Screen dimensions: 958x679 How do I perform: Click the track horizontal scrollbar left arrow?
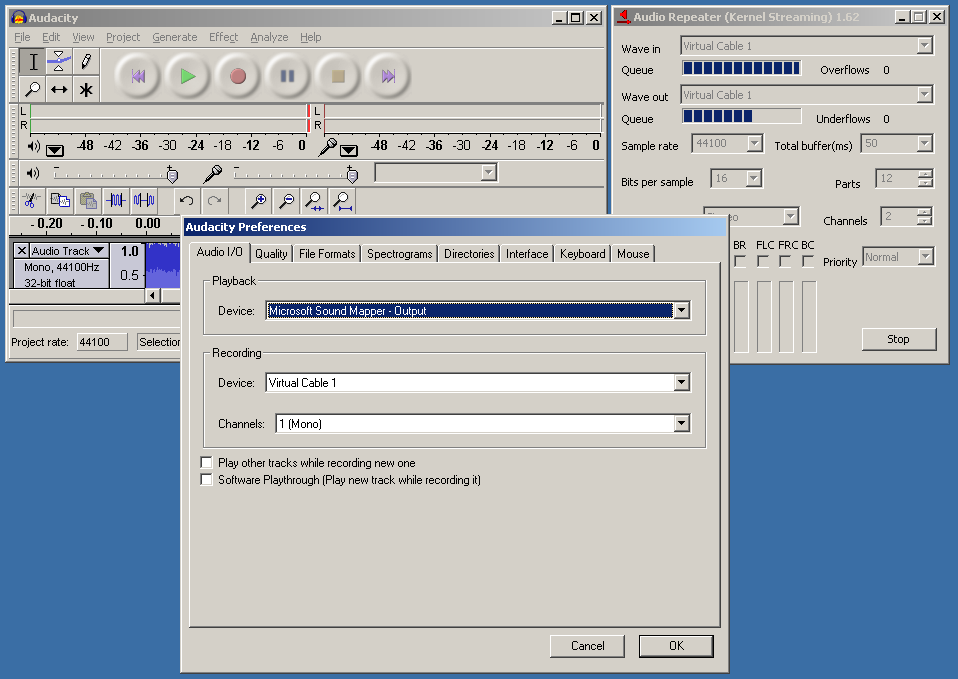tap(153, 296)
